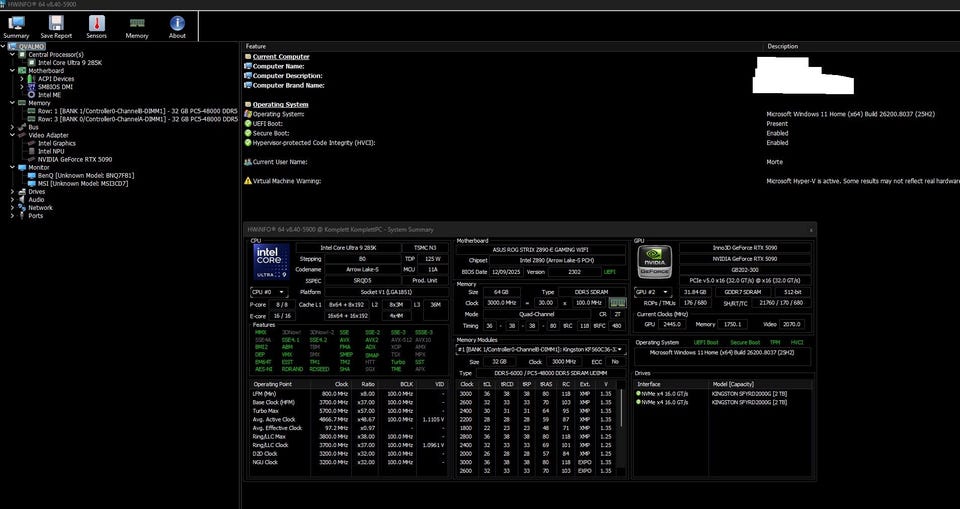Click the Motherboard icon in tree
960x509 pixels.
coord(23,70)
